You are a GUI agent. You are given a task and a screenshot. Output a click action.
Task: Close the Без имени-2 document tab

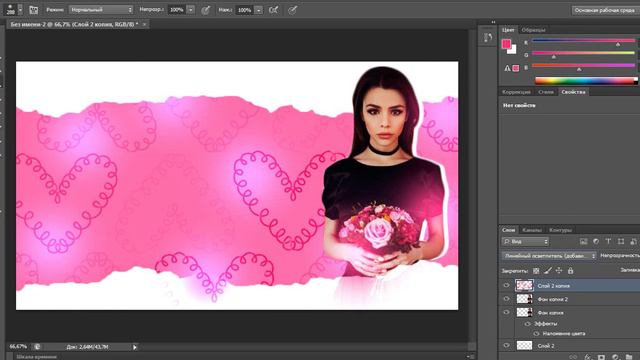tap(144, 24)
